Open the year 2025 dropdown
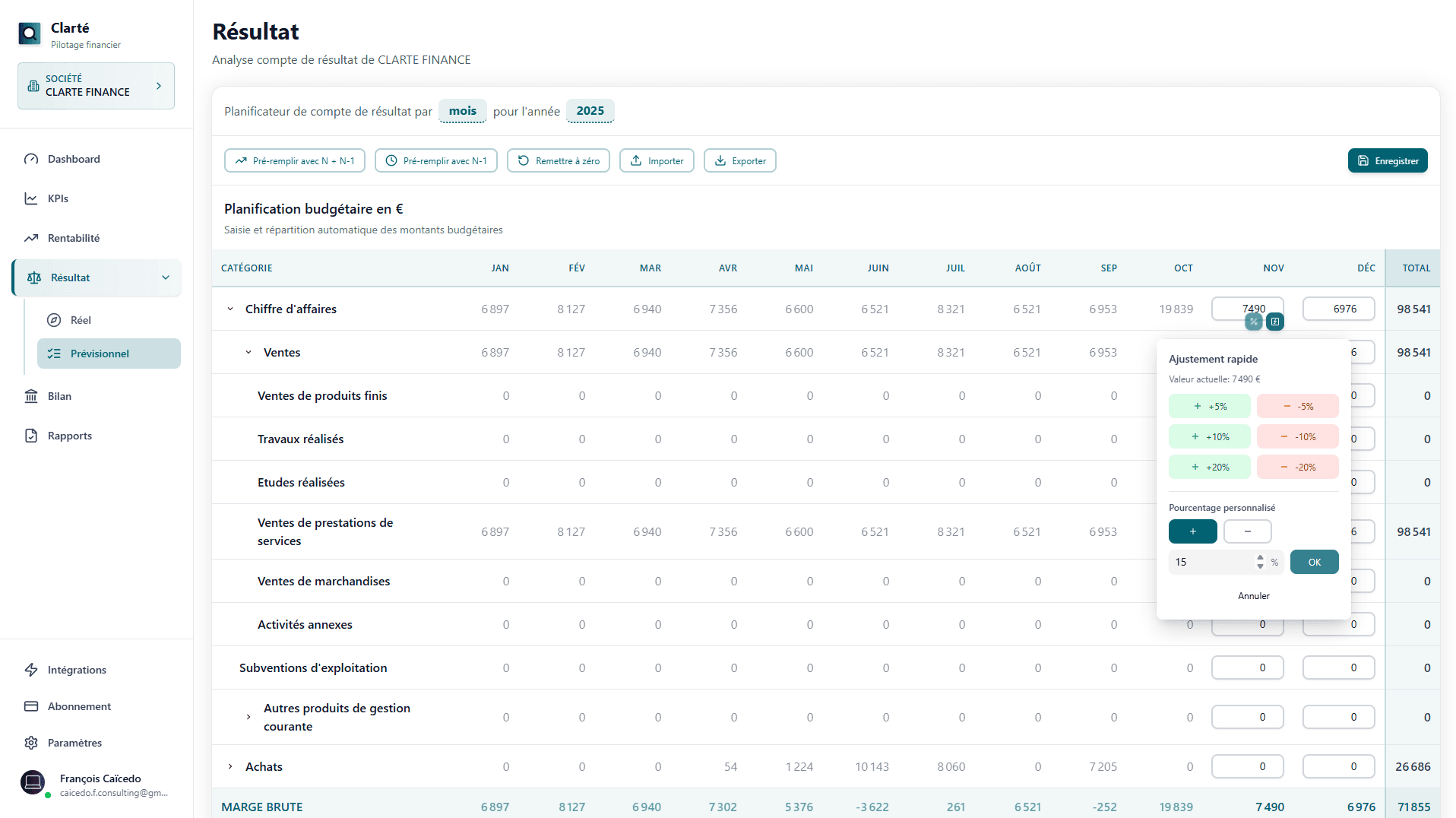The image size is (1456, 818). click(590, 111)
